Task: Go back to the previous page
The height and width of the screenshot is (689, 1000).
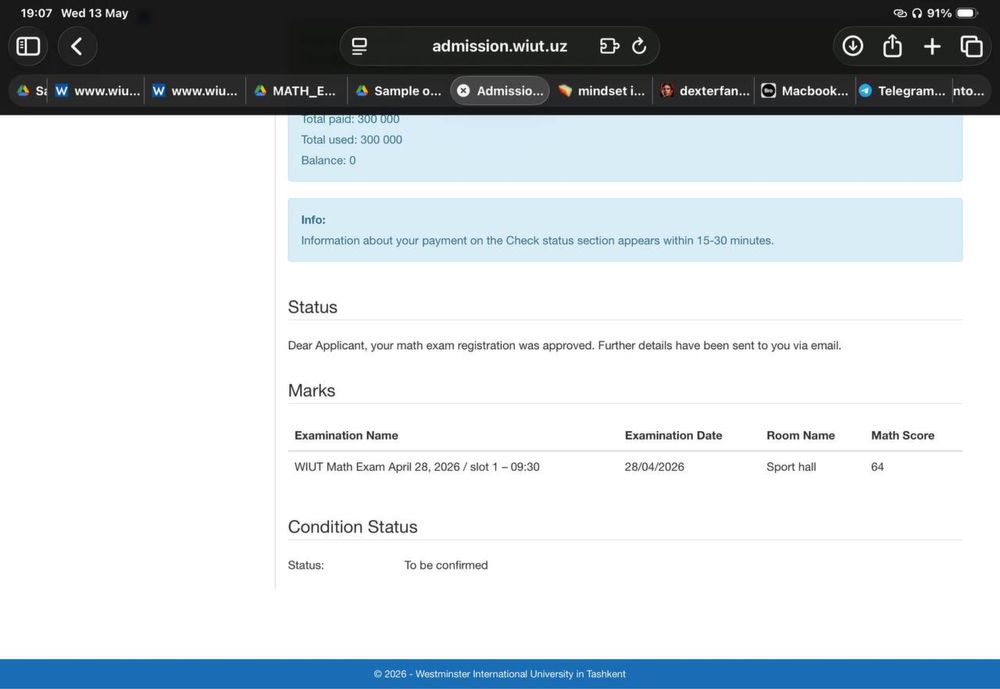Action: (77, 47)
